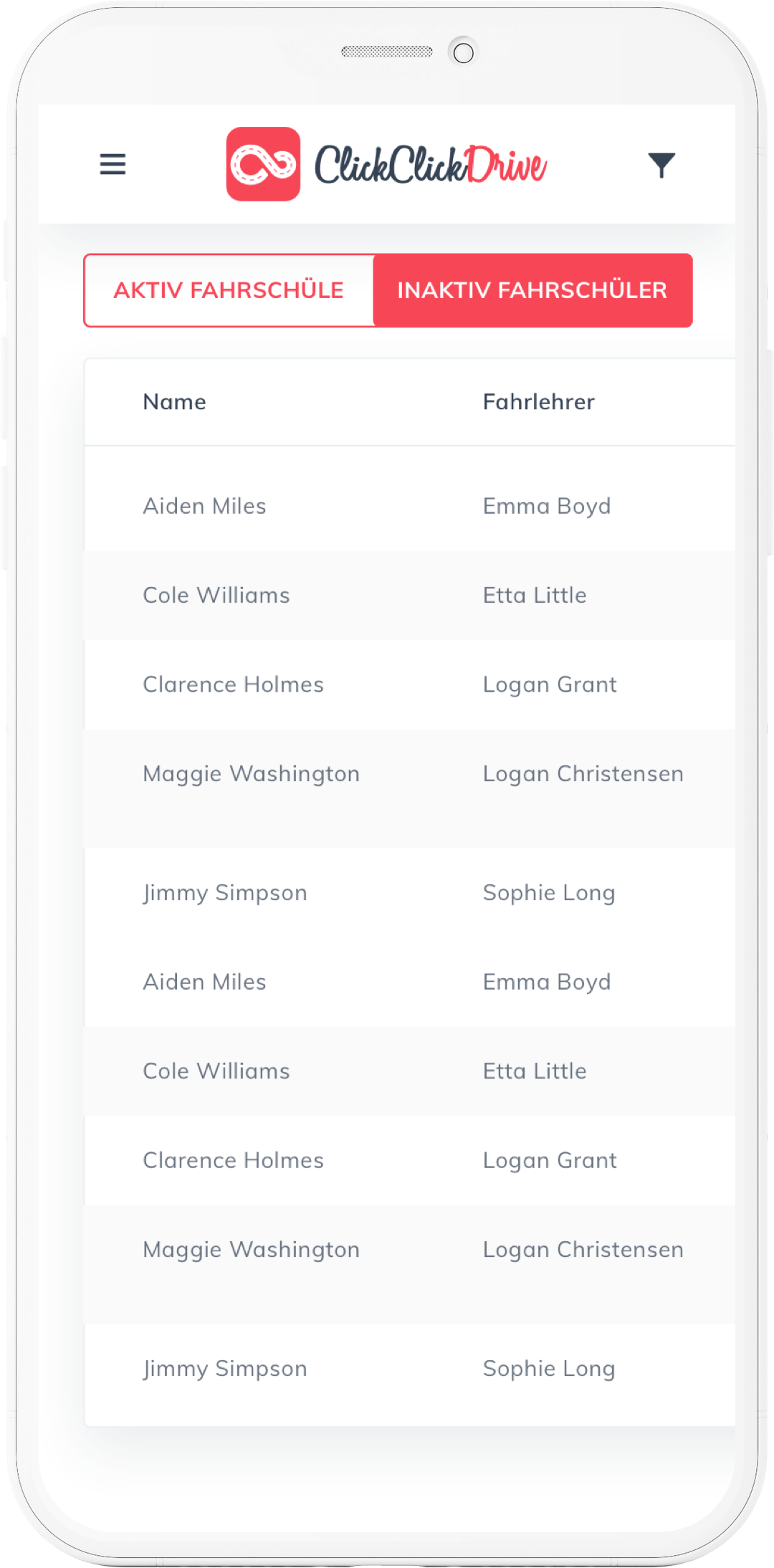This screenshot has width=774, height=1568.
Task: Open the first Aiden Miles entry
Action: click(204, 506)
